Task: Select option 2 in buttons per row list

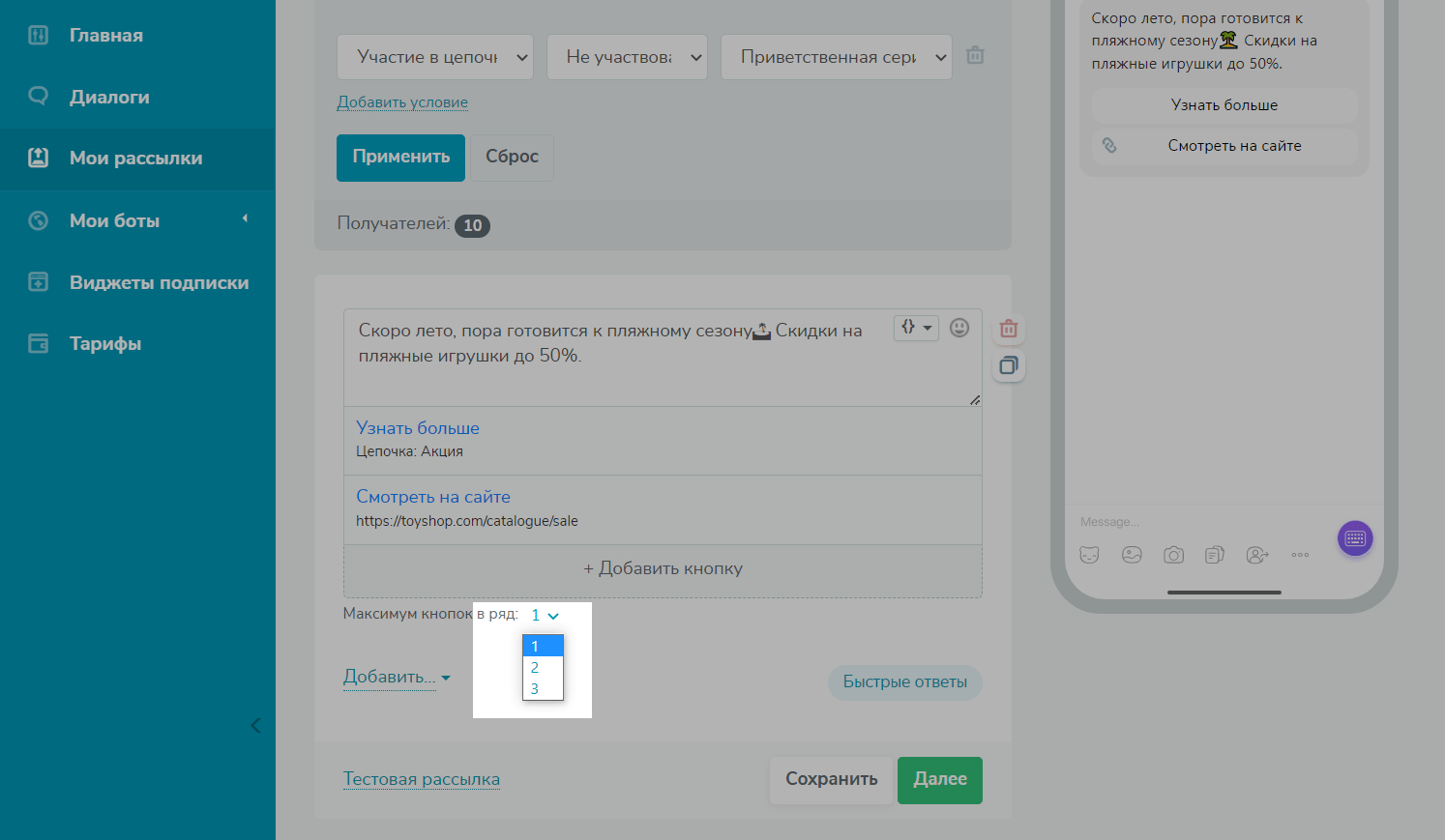Action: tap(535, 668)
